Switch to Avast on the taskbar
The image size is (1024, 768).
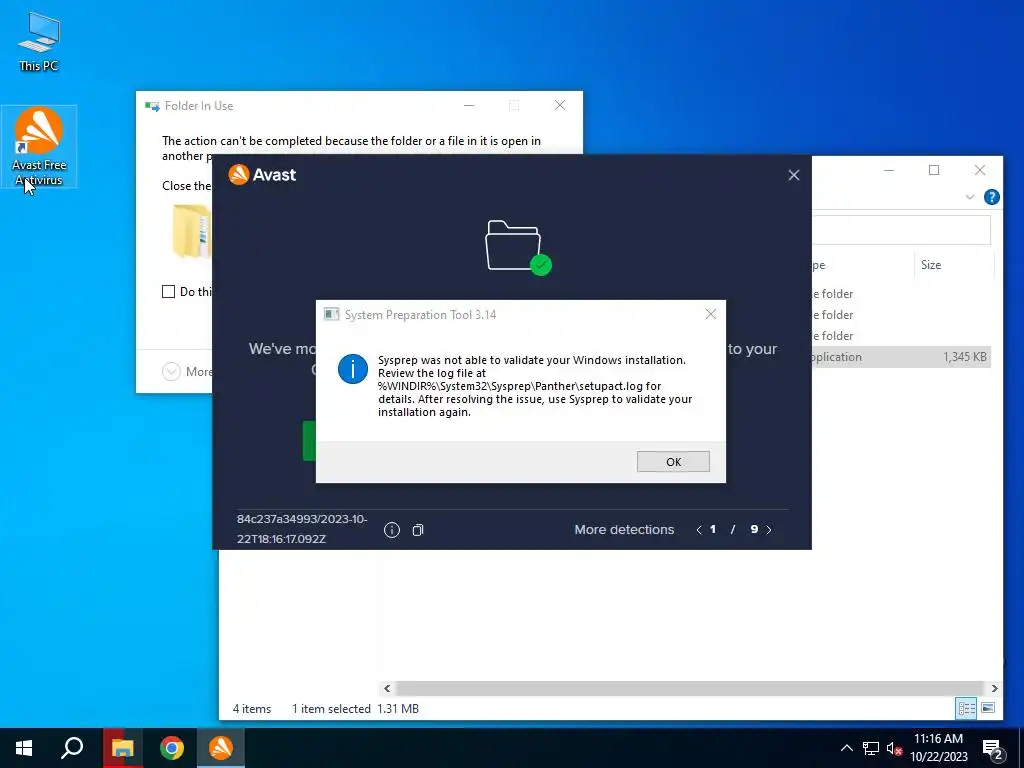tap(221, 748)
